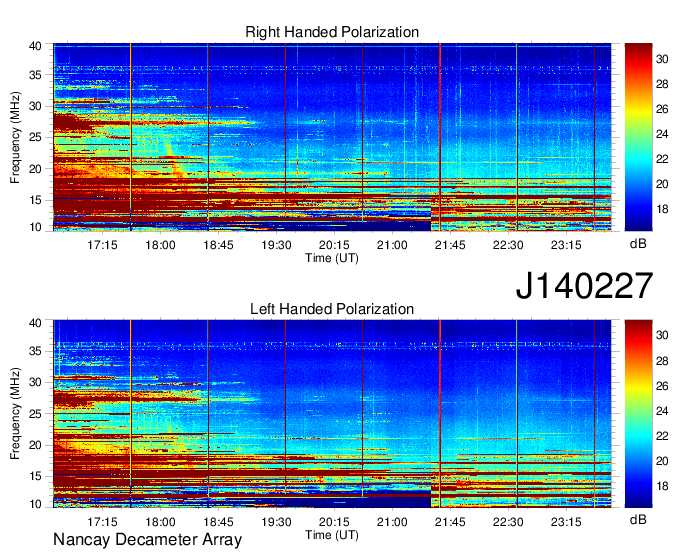Click the 20 dB tick on Left Handed color bar
The image size is (680, 552).
[662, 461]
